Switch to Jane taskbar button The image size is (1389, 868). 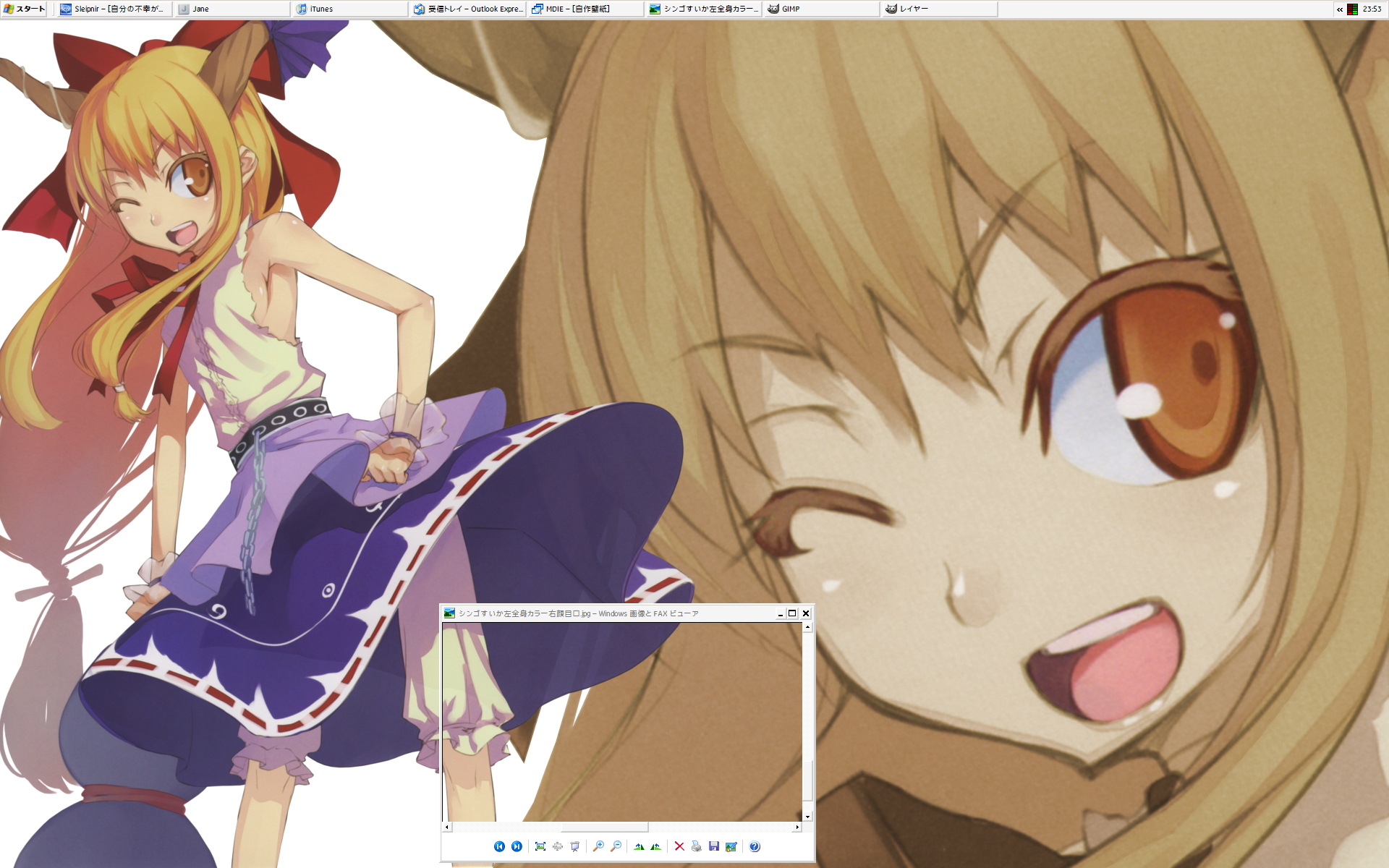pyautogui.click(x=233, y=9)
